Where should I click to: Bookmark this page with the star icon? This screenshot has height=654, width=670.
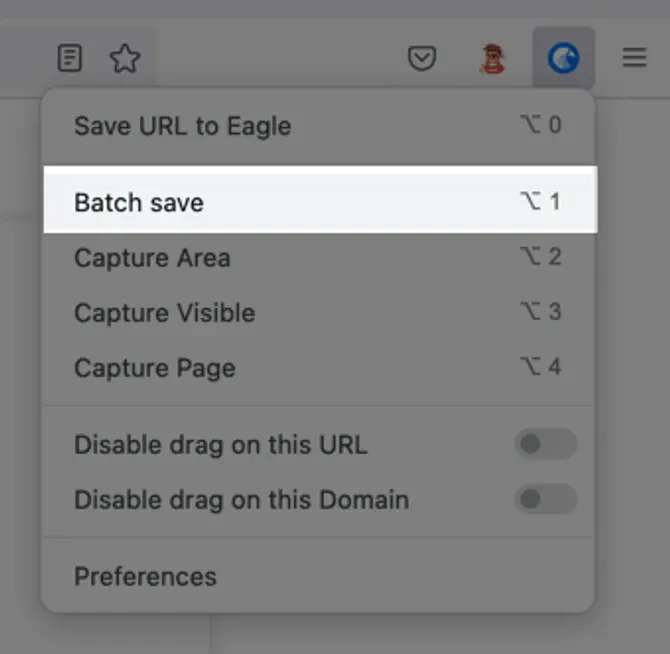coord(125,58)
